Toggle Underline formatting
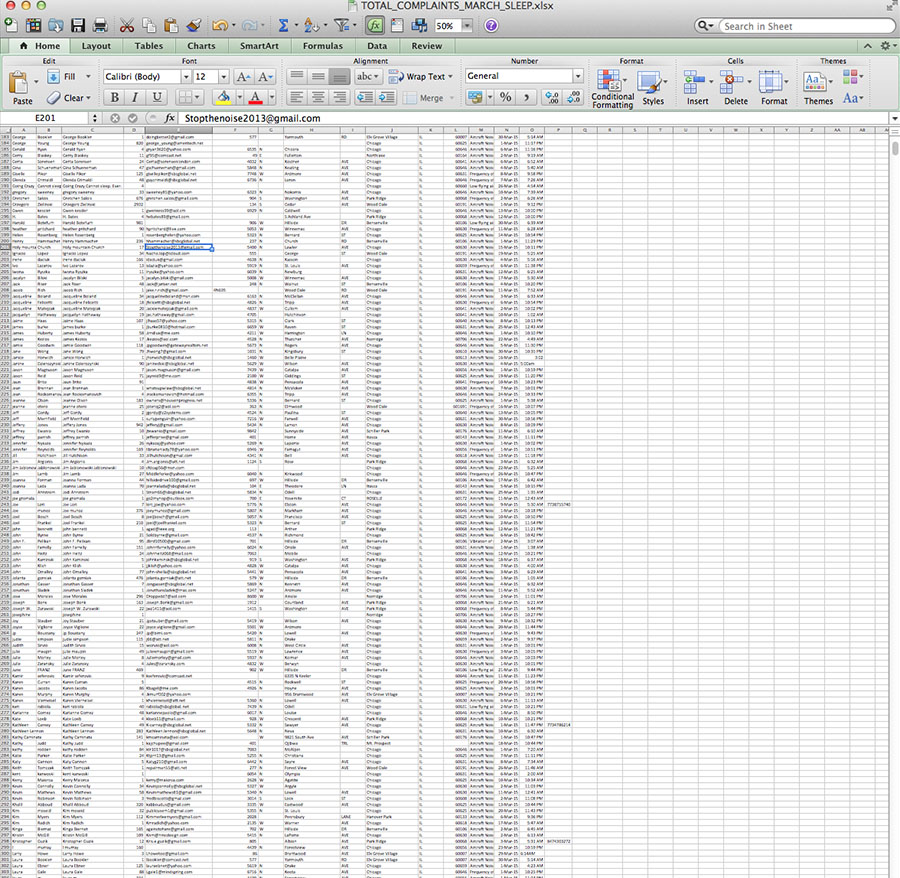The width and height of the screenshot is (900, 878). coord(156,97)
